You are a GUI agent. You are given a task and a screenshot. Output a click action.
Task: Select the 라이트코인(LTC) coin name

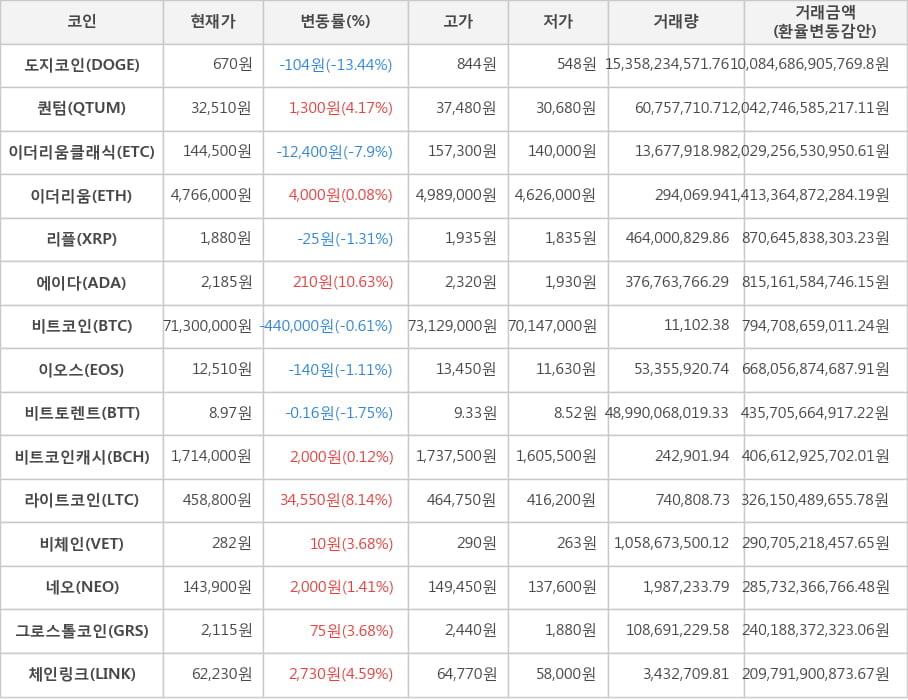coord(82,500)
